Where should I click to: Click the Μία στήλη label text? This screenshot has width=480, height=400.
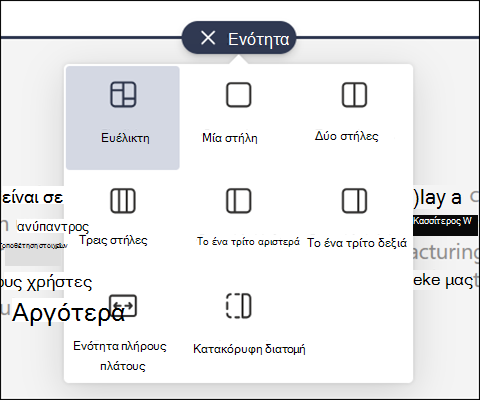click(x=230, y=138)
